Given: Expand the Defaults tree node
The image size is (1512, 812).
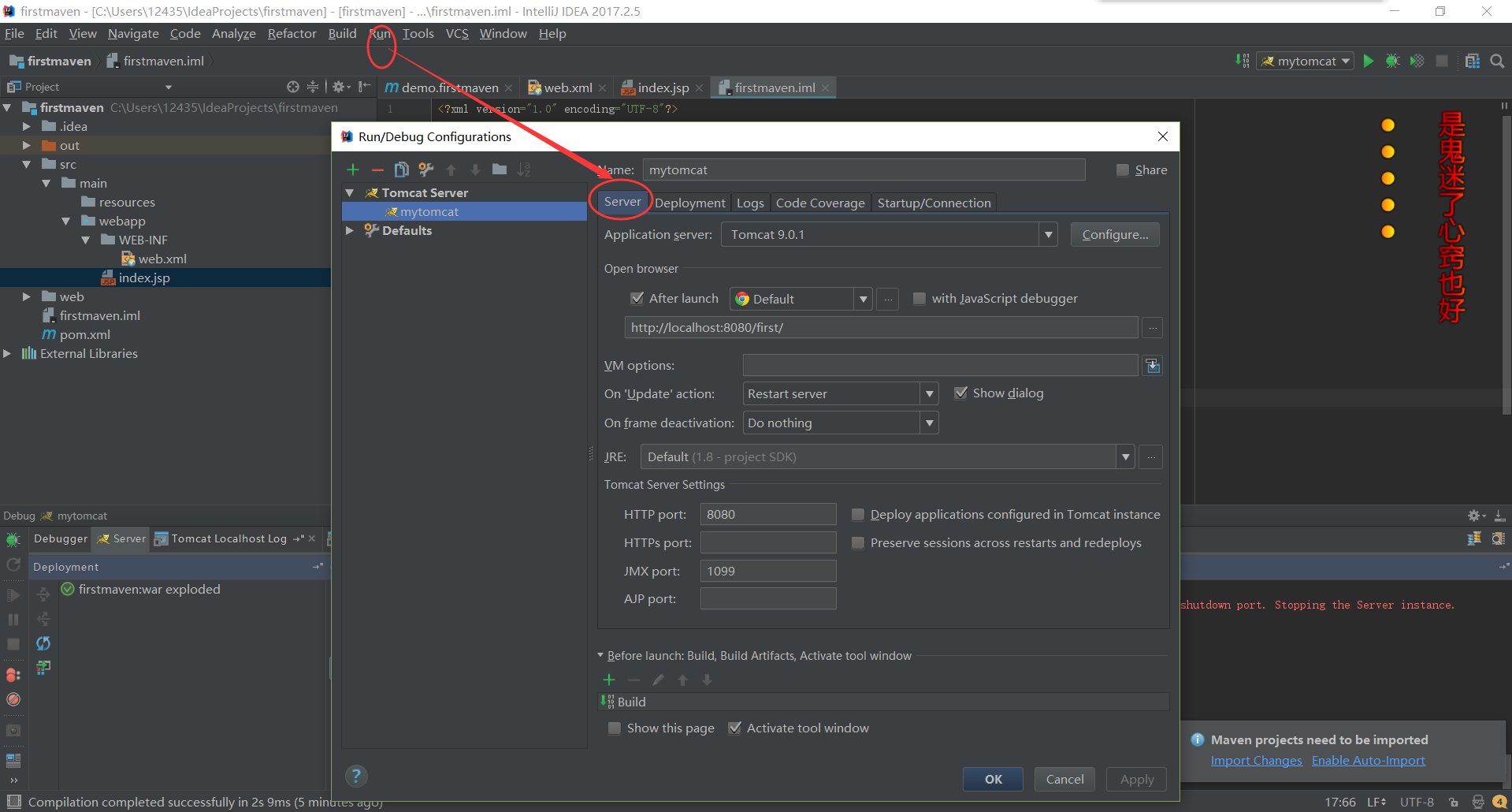Looking at the screenshot, I should tap(350, 230).
